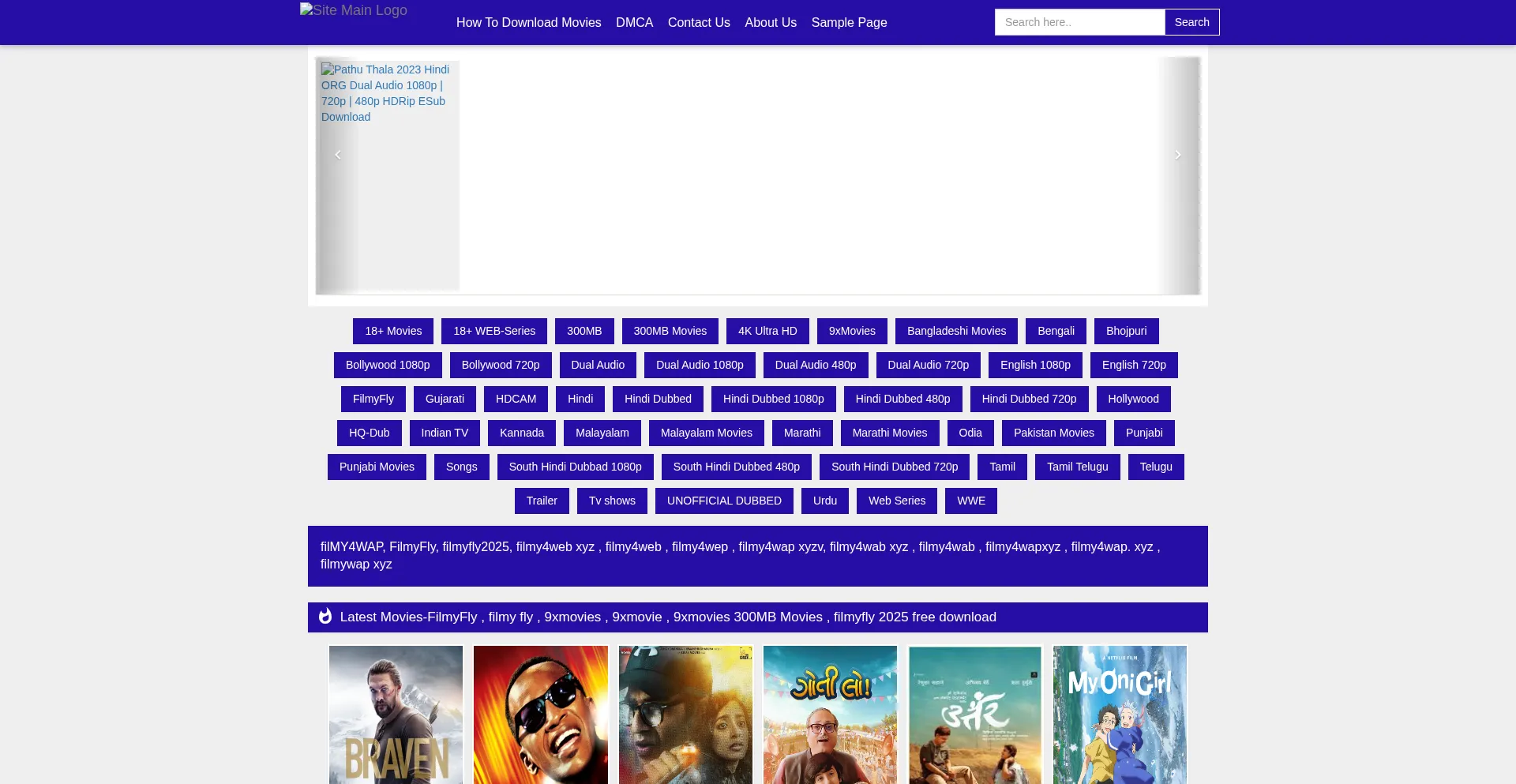Select the 18+ WEB-Series category
Image resolution: width=1516 pixels, height=784 pixels.
tap(494, 332)
